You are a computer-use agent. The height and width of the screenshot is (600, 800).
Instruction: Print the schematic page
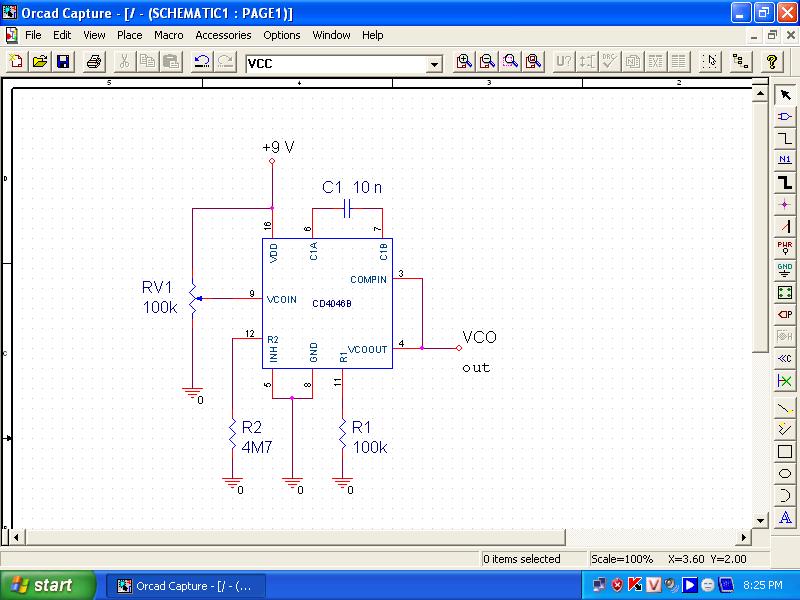coord(93,62)
